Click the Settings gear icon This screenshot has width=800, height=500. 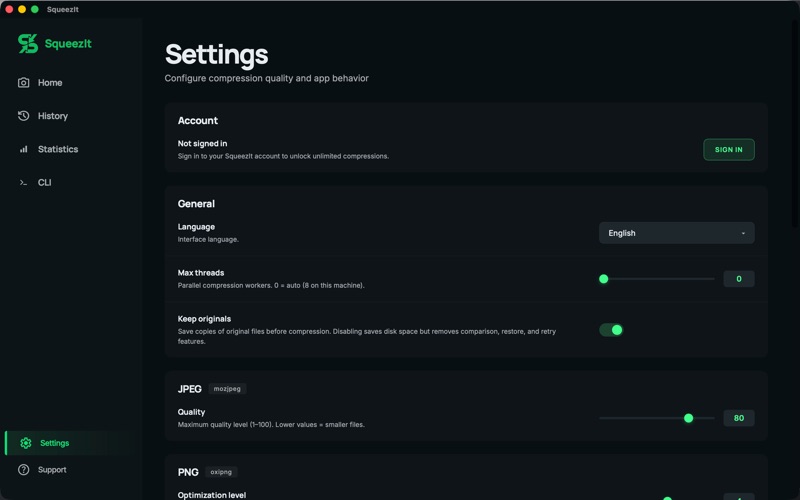point(26,443)
